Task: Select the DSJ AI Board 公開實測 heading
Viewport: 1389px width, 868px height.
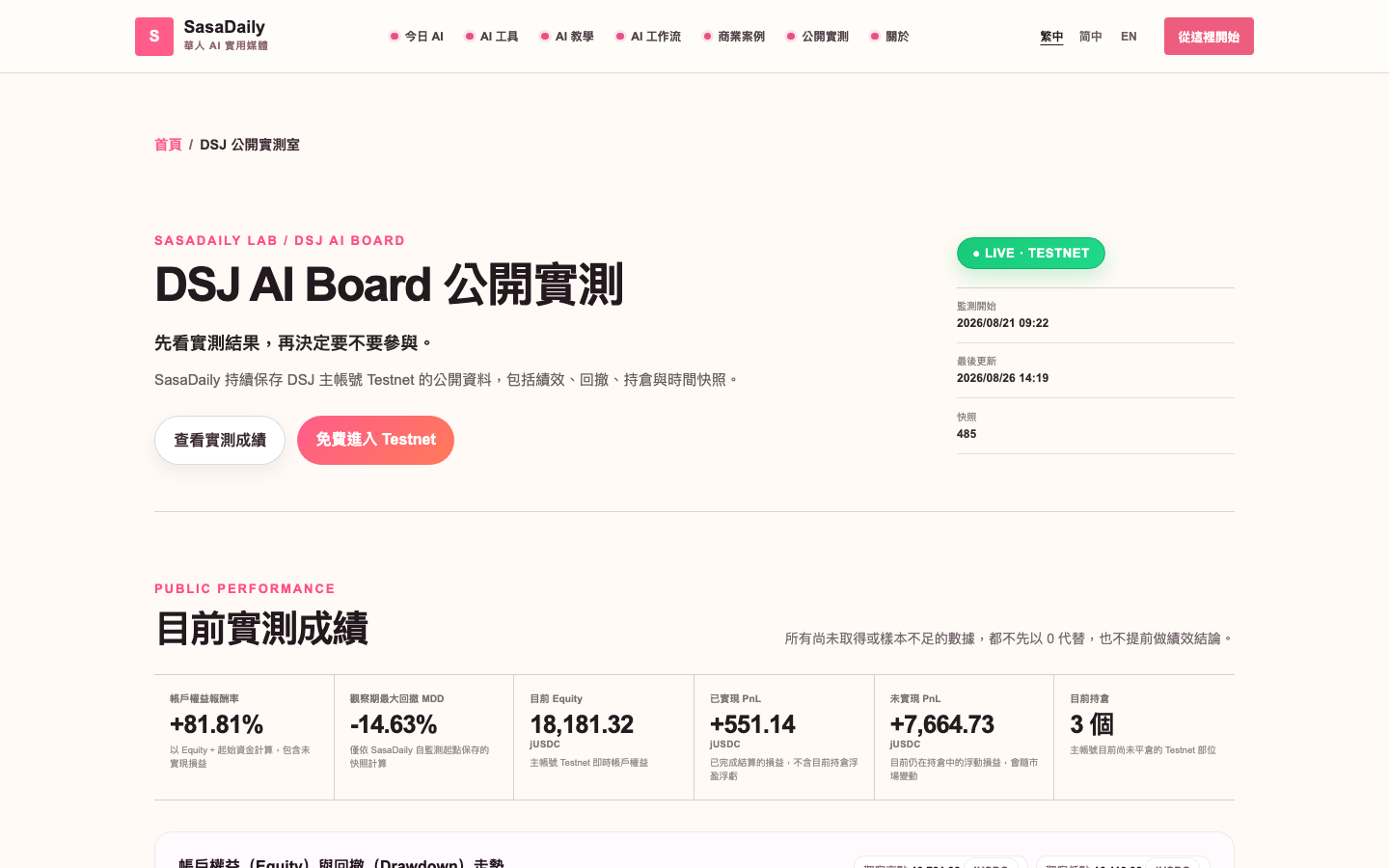Action: (389, 285)
